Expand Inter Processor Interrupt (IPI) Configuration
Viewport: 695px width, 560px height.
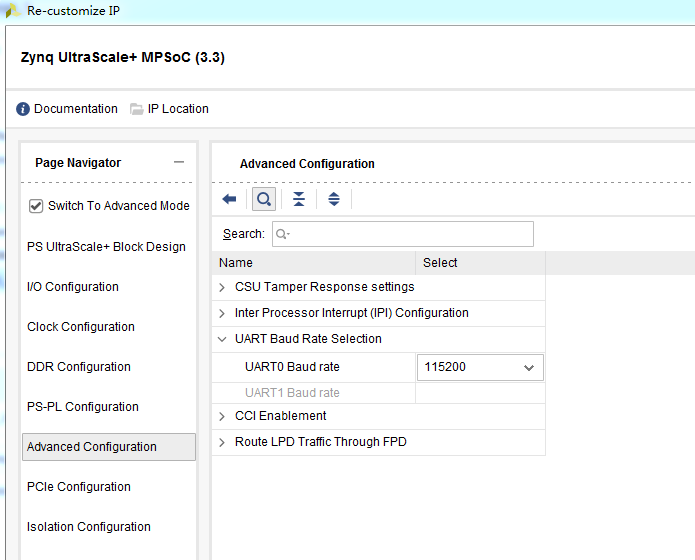click(222, 313)
